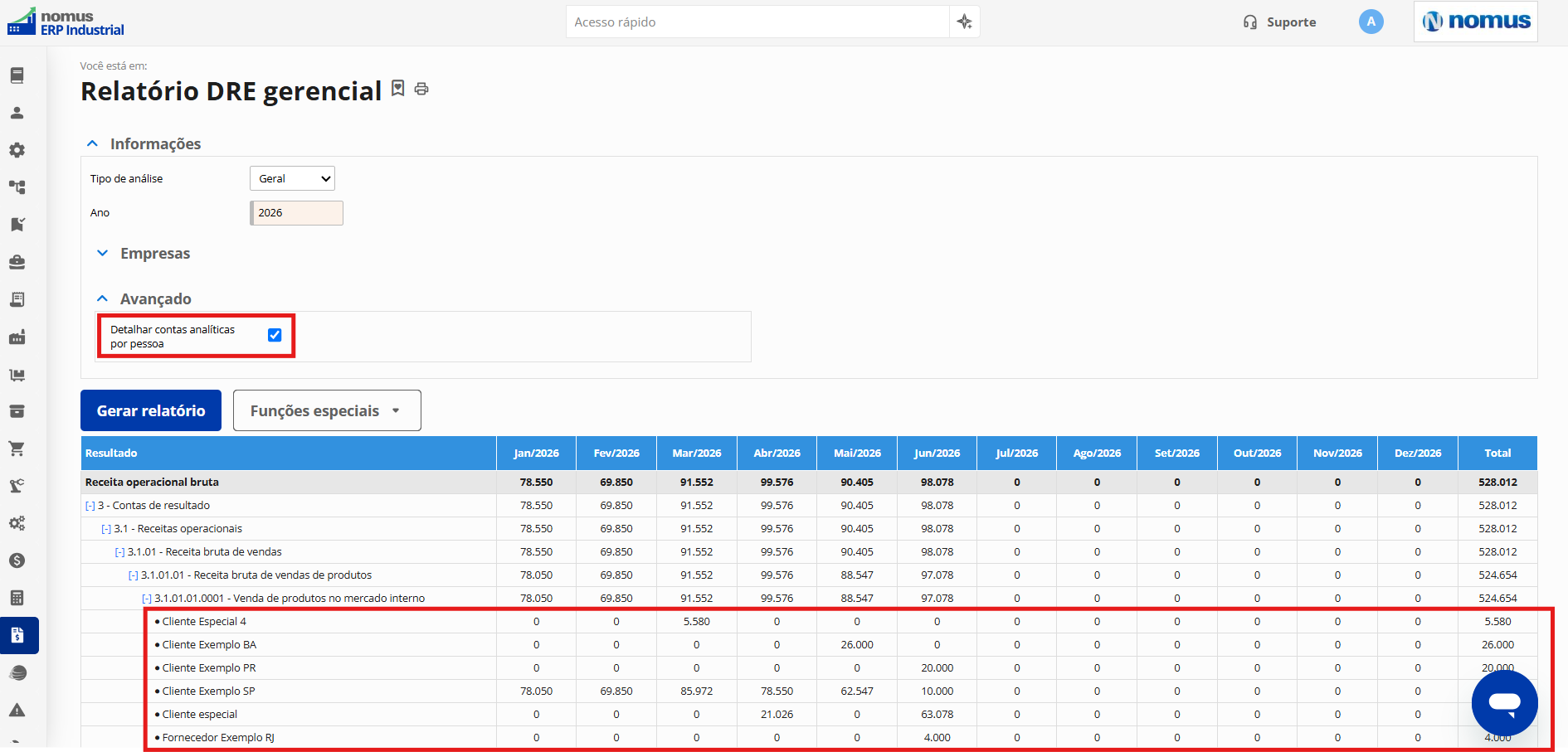Click the bookmark icon next to report title
The image size is (1568, 752).
point(398,88)
